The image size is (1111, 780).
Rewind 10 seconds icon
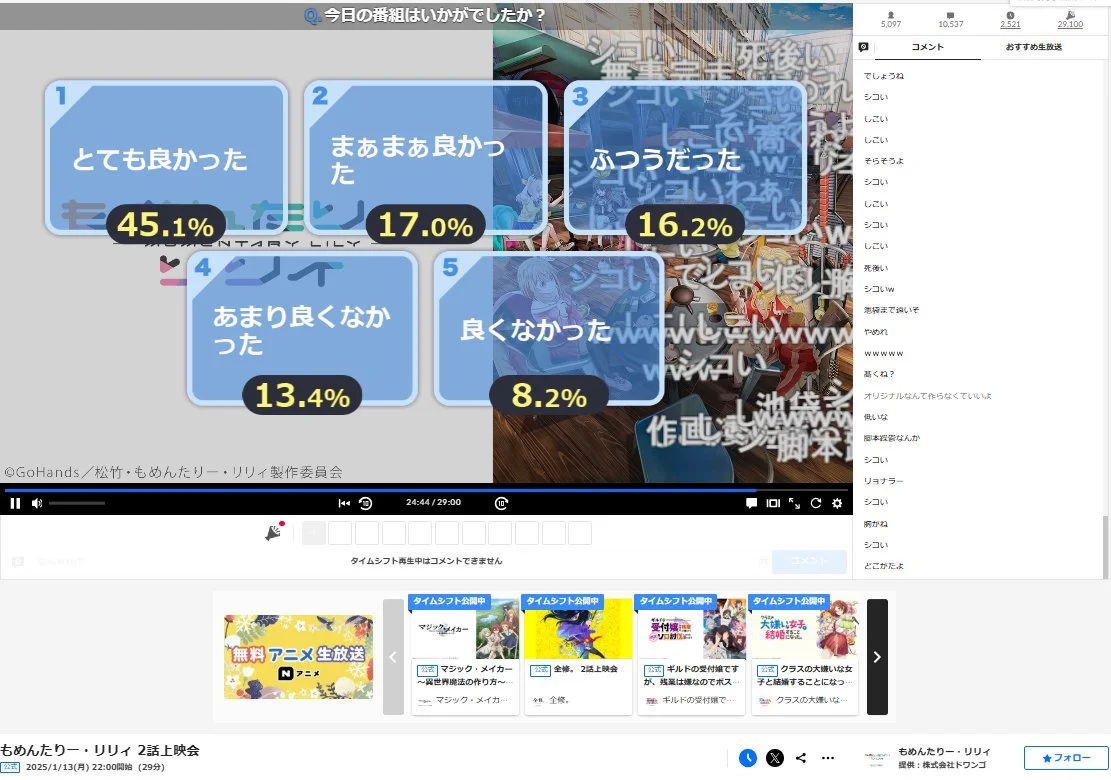pyautogui.click(x=366, y=503)
